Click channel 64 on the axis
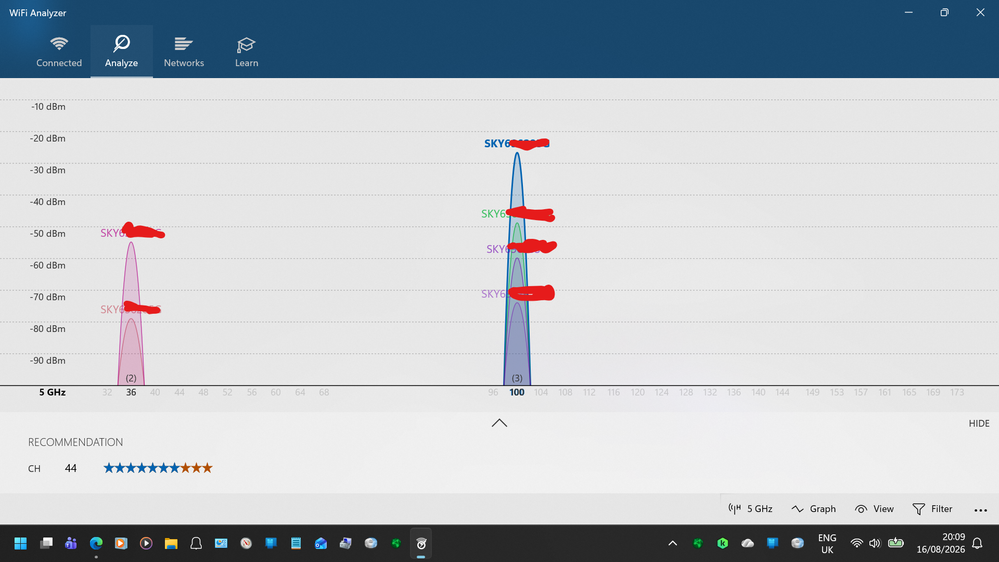 [299, 393]
